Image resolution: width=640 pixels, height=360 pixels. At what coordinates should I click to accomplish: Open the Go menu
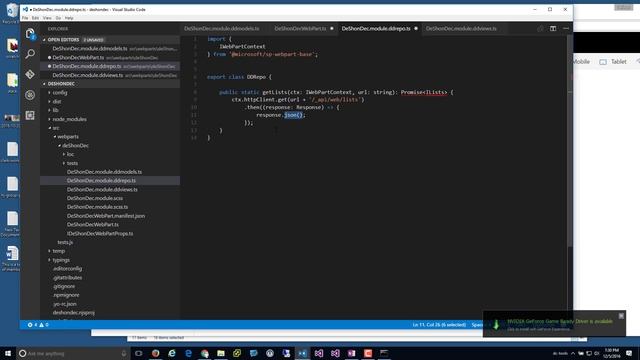pyautogui.click(x=58, y=18)
